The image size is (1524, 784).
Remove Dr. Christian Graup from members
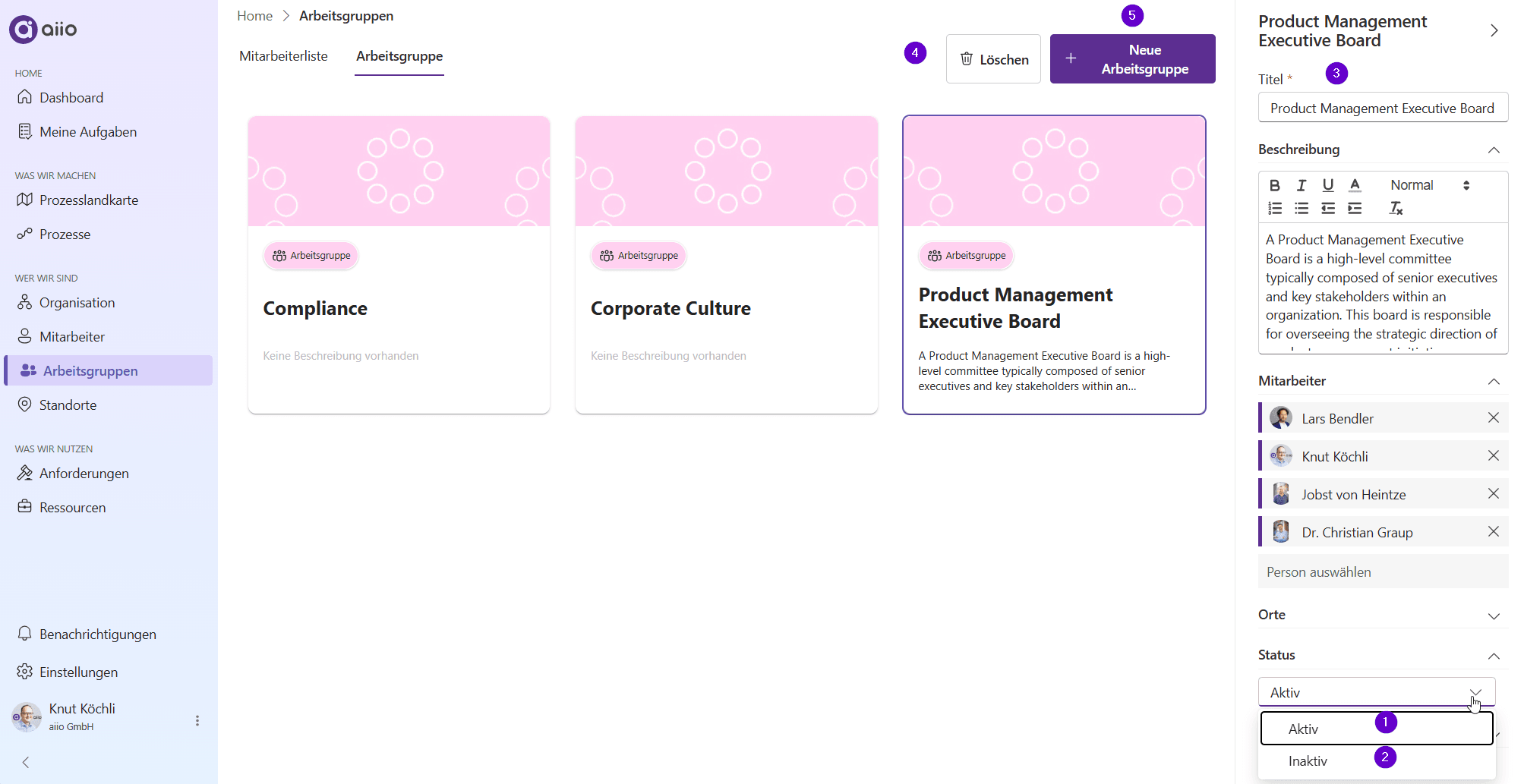pos(1493,532)
